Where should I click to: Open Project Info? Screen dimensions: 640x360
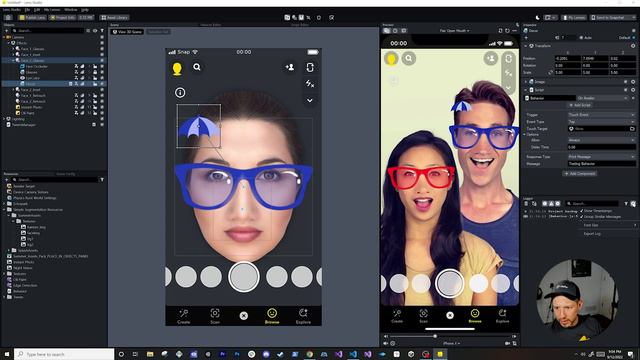click(62, 18)
